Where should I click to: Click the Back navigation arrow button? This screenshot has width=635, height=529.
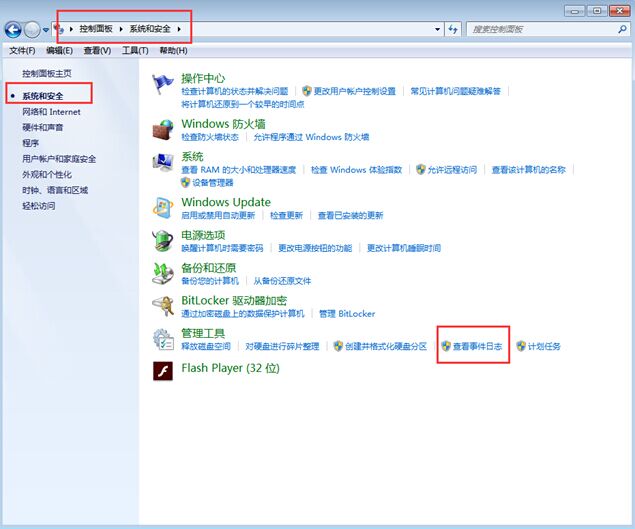coord(13,30)
